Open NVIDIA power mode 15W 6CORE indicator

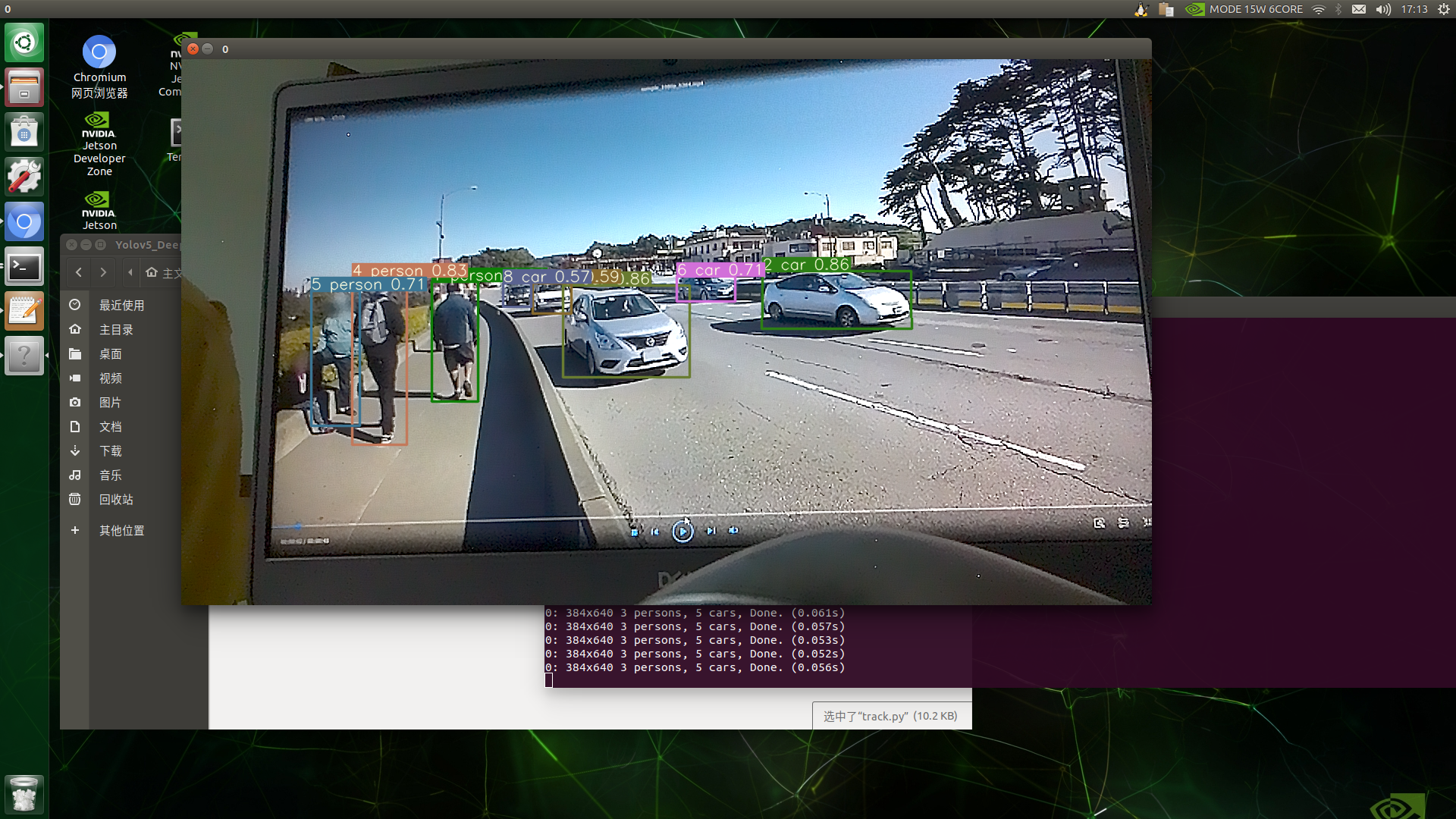click(x=1244, y=9)
